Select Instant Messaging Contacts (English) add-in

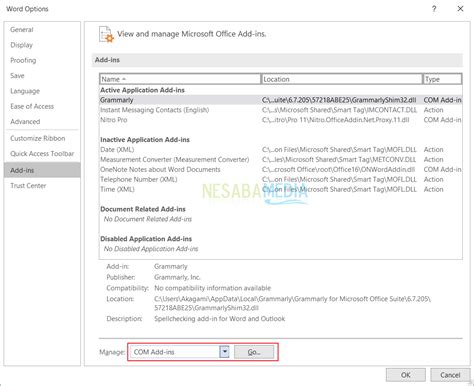[281, 110]
